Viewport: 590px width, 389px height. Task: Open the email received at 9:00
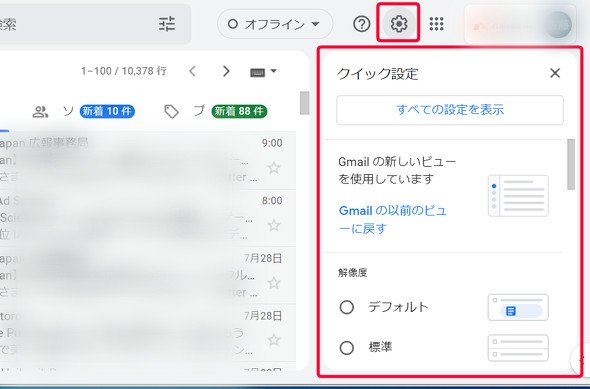coord(148,160)
